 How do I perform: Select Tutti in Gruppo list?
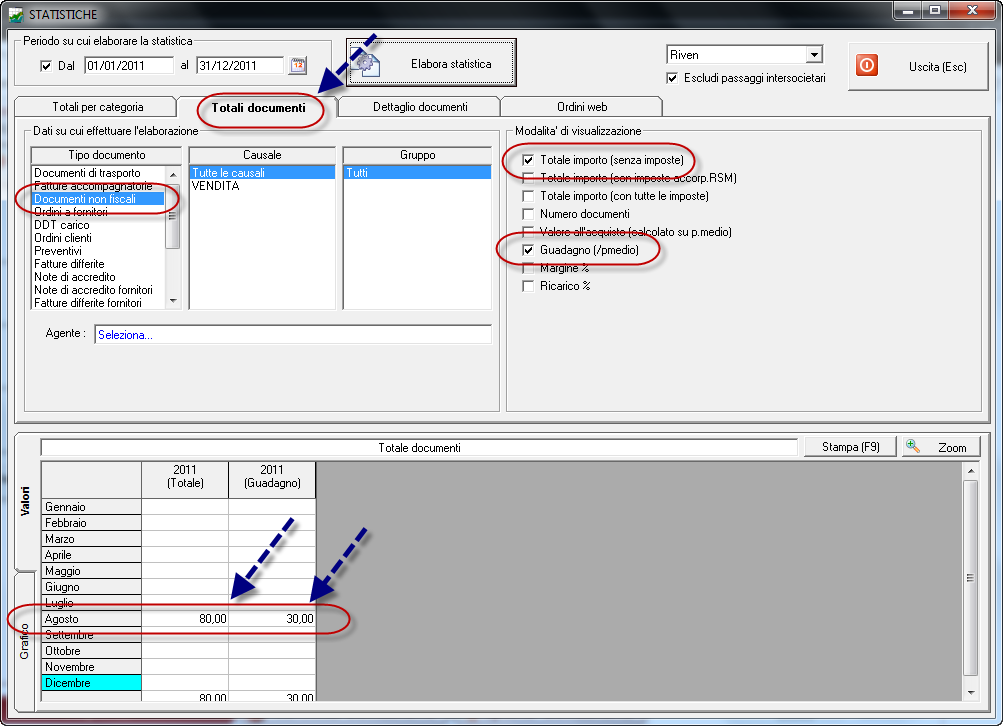click(417, 173)
